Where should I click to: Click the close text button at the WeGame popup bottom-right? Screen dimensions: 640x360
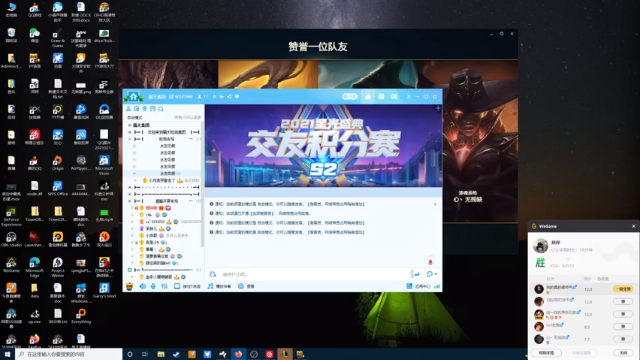coord(623,353)
